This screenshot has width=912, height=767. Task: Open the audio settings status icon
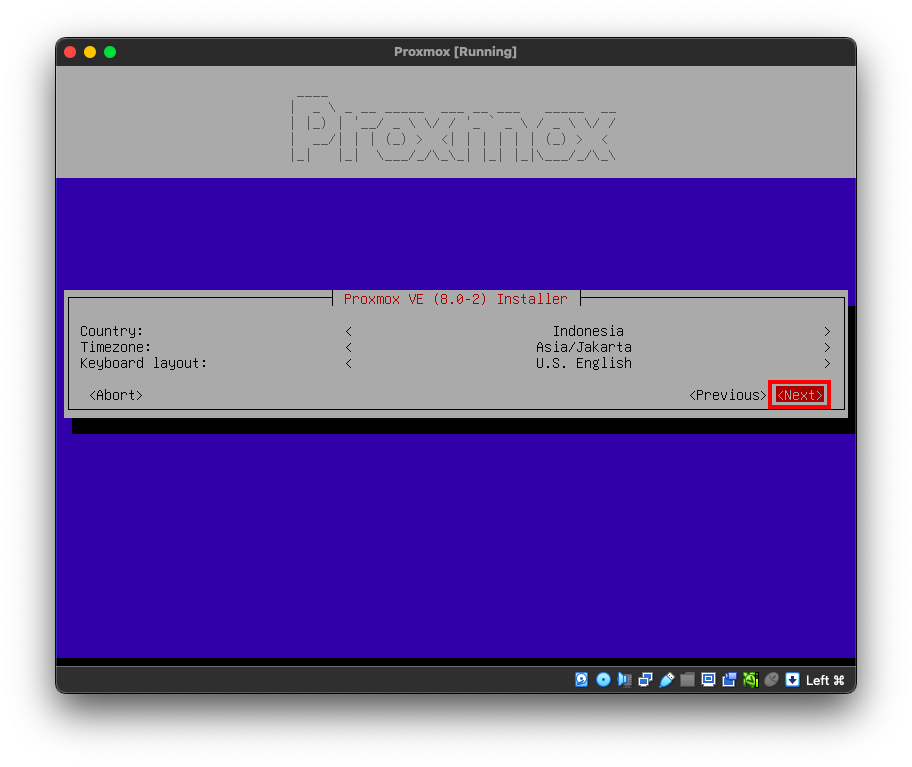click(x=624, y=680)
